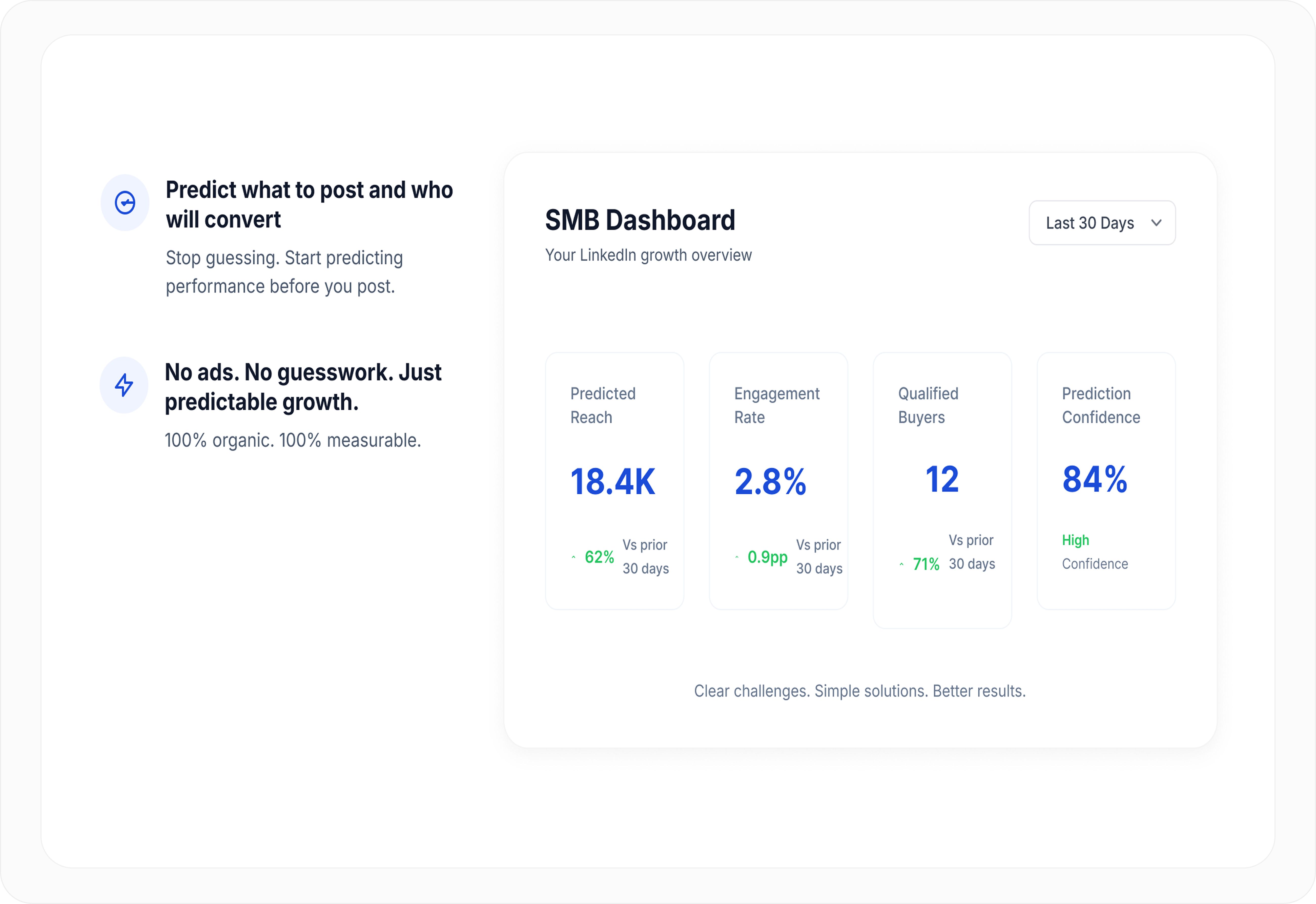The height and width of the screenshot is (904, 1316).
Task: Open the Last 30 Days dropdown
Action: (1102, 223)
